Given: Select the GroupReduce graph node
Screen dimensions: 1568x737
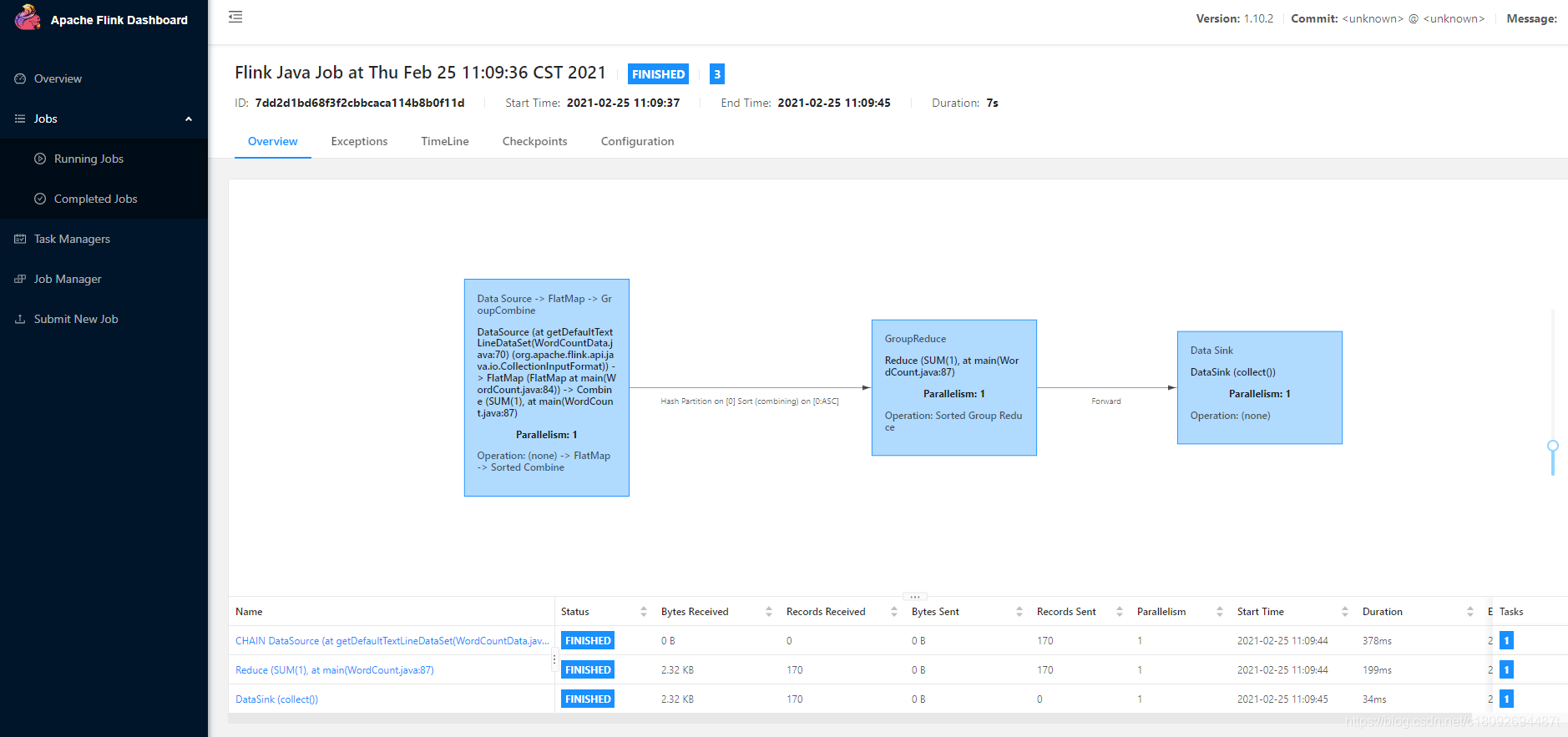Looking at the screenshot, I should pos(954,387).
